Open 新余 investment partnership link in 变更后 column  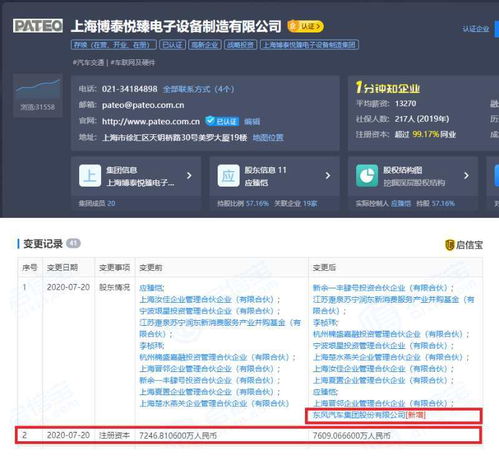point(380,288)
